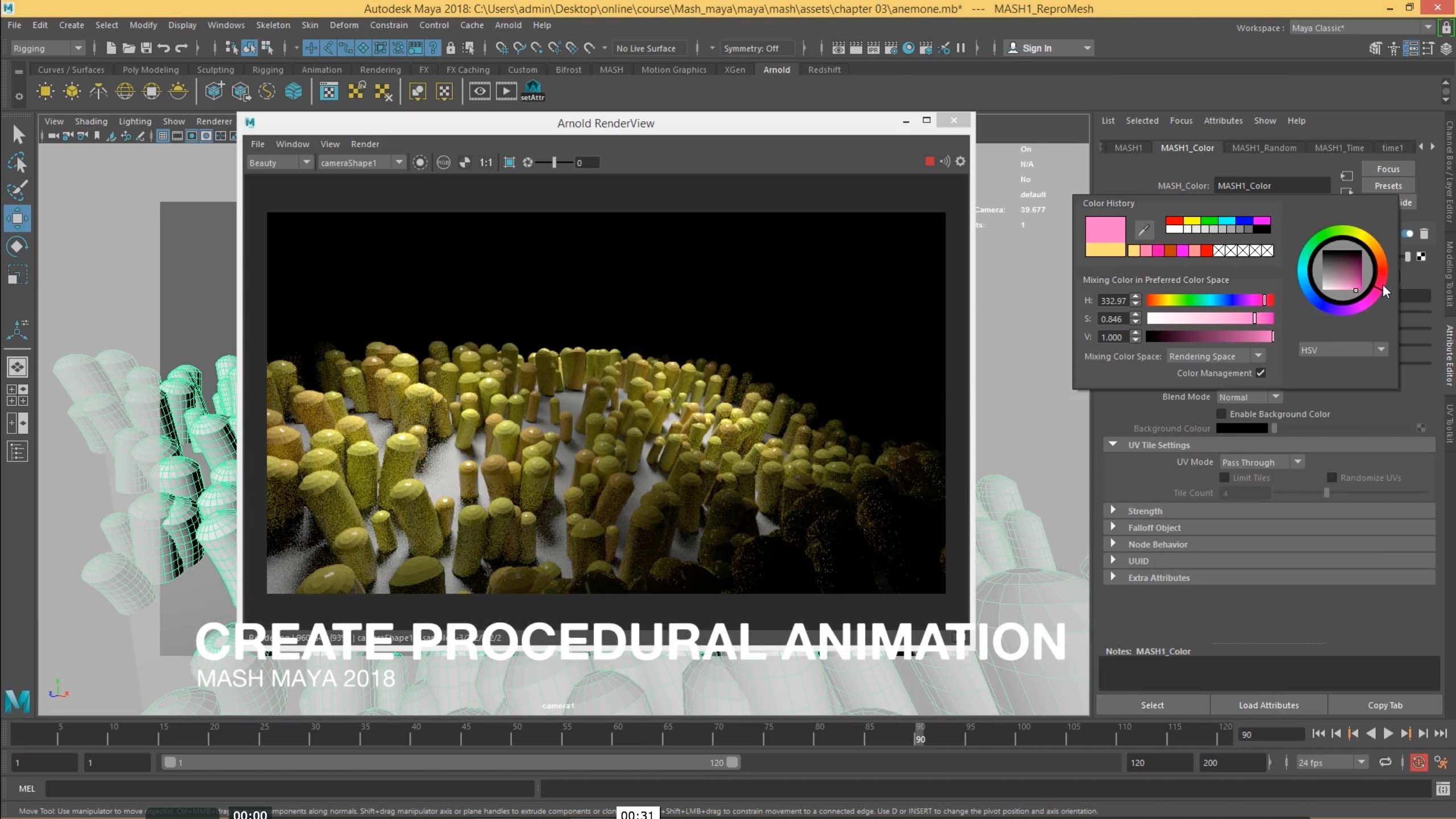1456x819 pixels.
Task: Click the red stop render icon
Action: (929, 162)
